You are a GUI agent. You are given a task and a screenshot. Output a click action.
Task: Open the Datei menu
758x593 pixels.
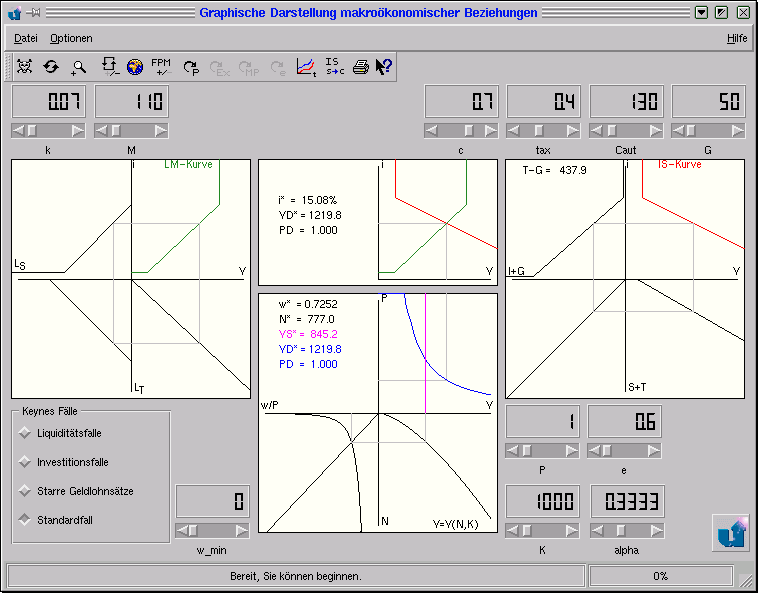click(26, 38)
